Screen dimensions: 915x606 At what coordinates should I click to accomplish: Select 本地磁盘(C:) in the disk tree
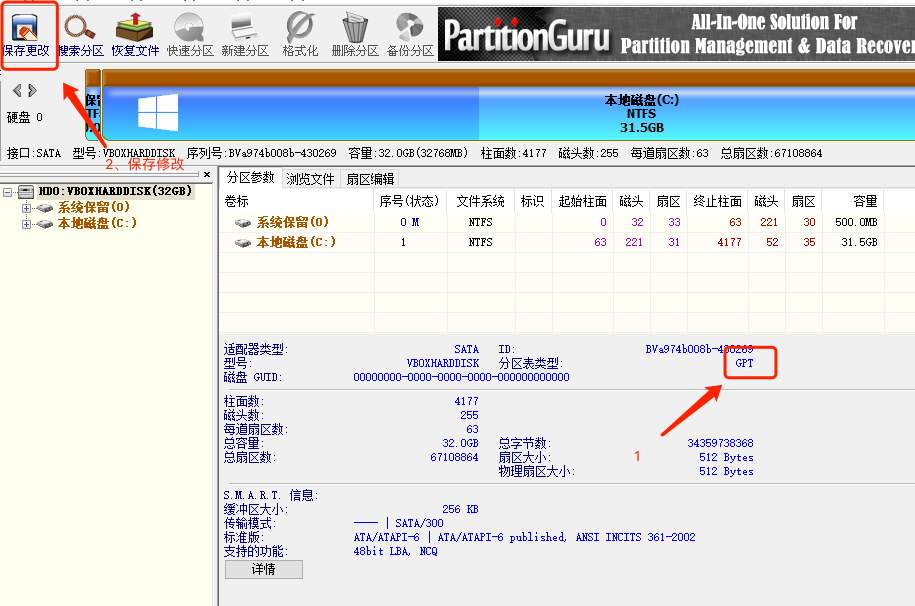[97, 222]
